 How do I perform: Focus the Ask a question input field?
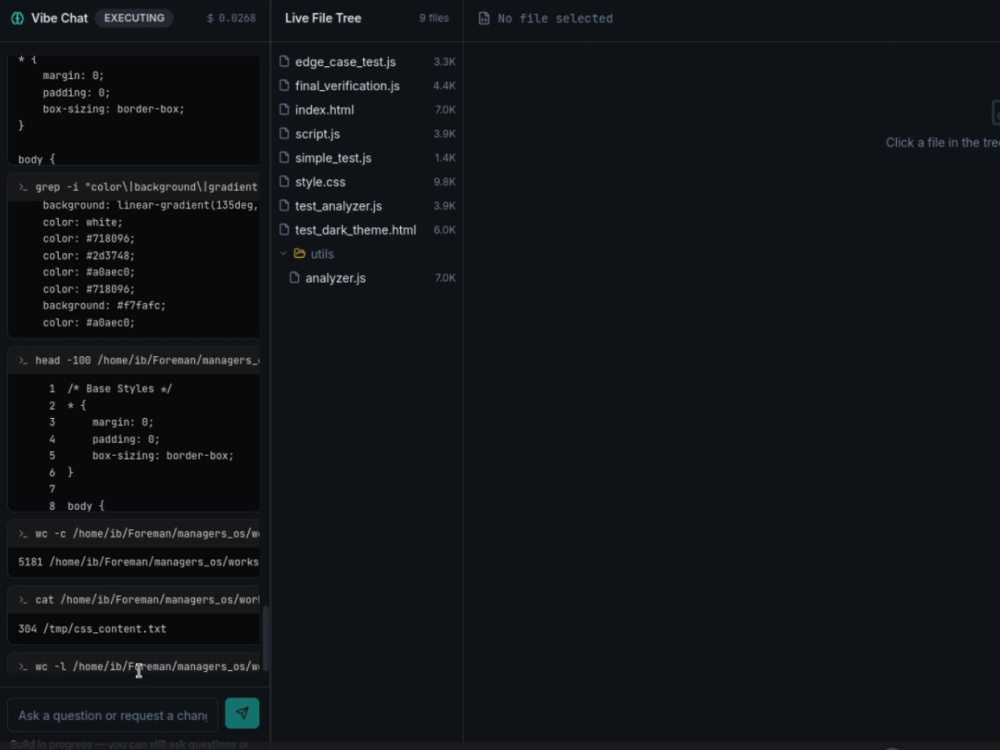pos(113,715)
